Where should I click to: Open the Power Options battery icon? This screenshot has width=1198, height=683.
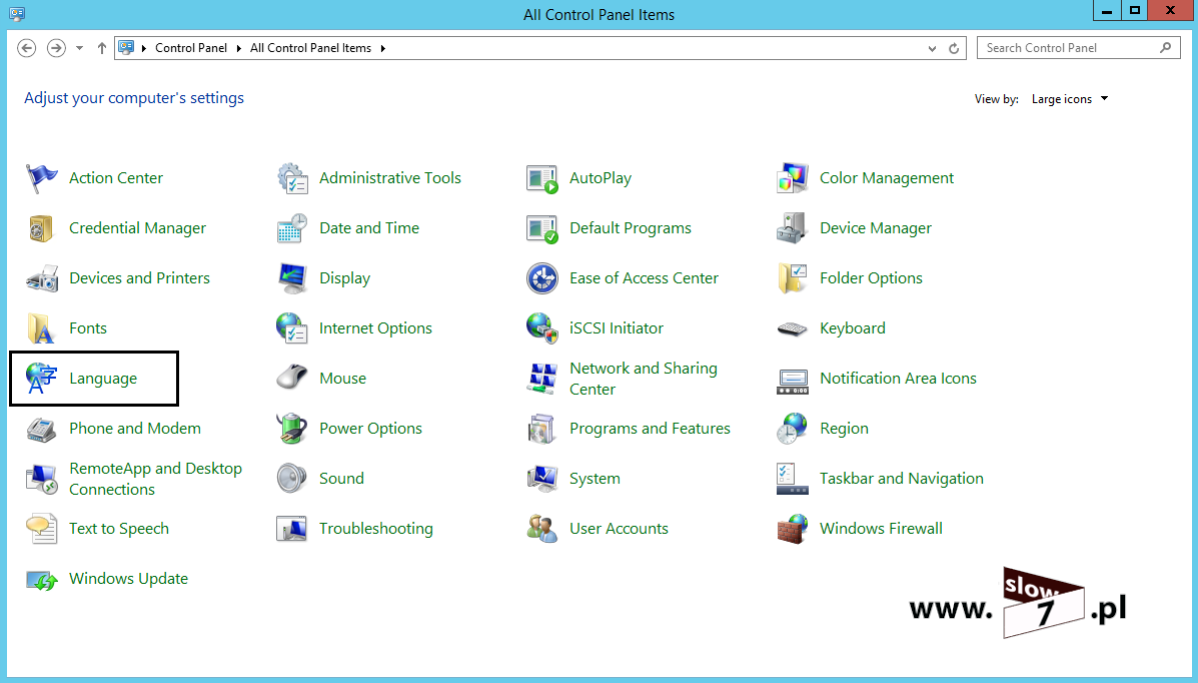click(291, 429)
